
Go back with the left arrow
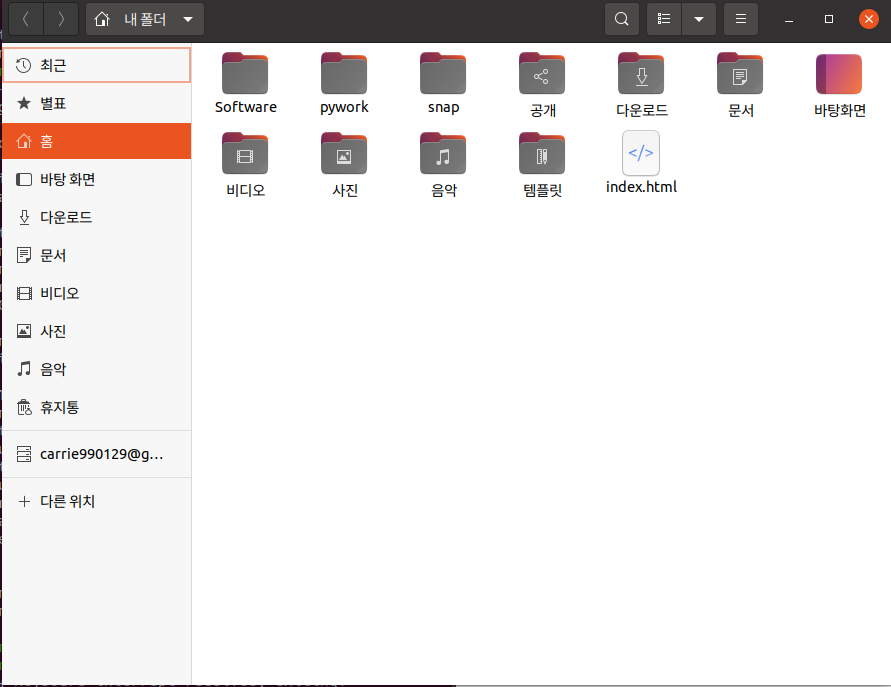[26, 19]
